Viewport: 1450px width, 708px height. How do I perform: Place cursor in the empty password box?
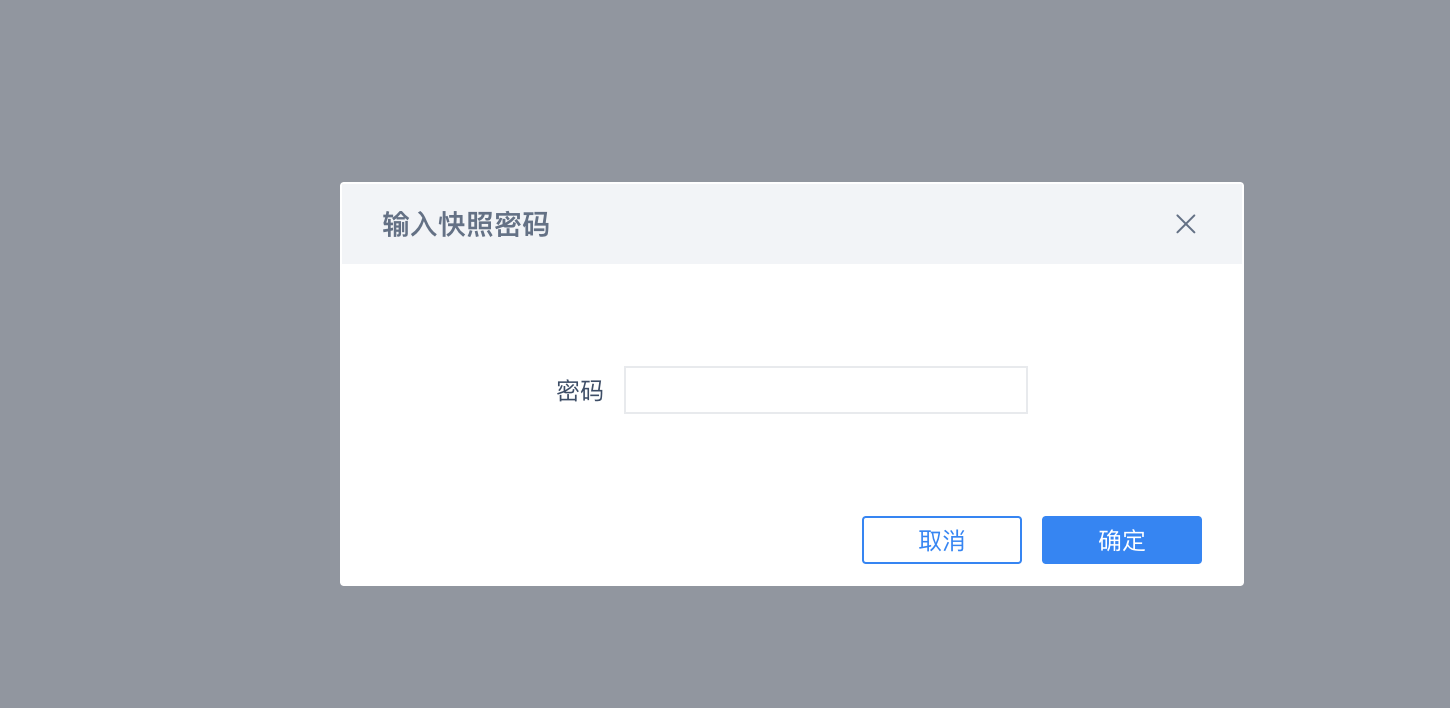point(825,390)
